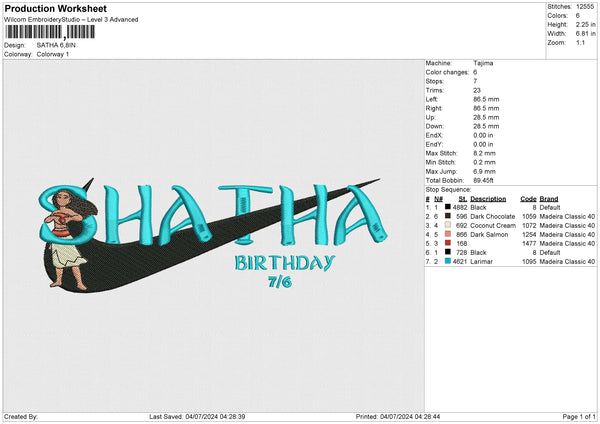The width and height of the screenshot is (600, 424).
Task: Click the N# column header
Action: point(438,199)
